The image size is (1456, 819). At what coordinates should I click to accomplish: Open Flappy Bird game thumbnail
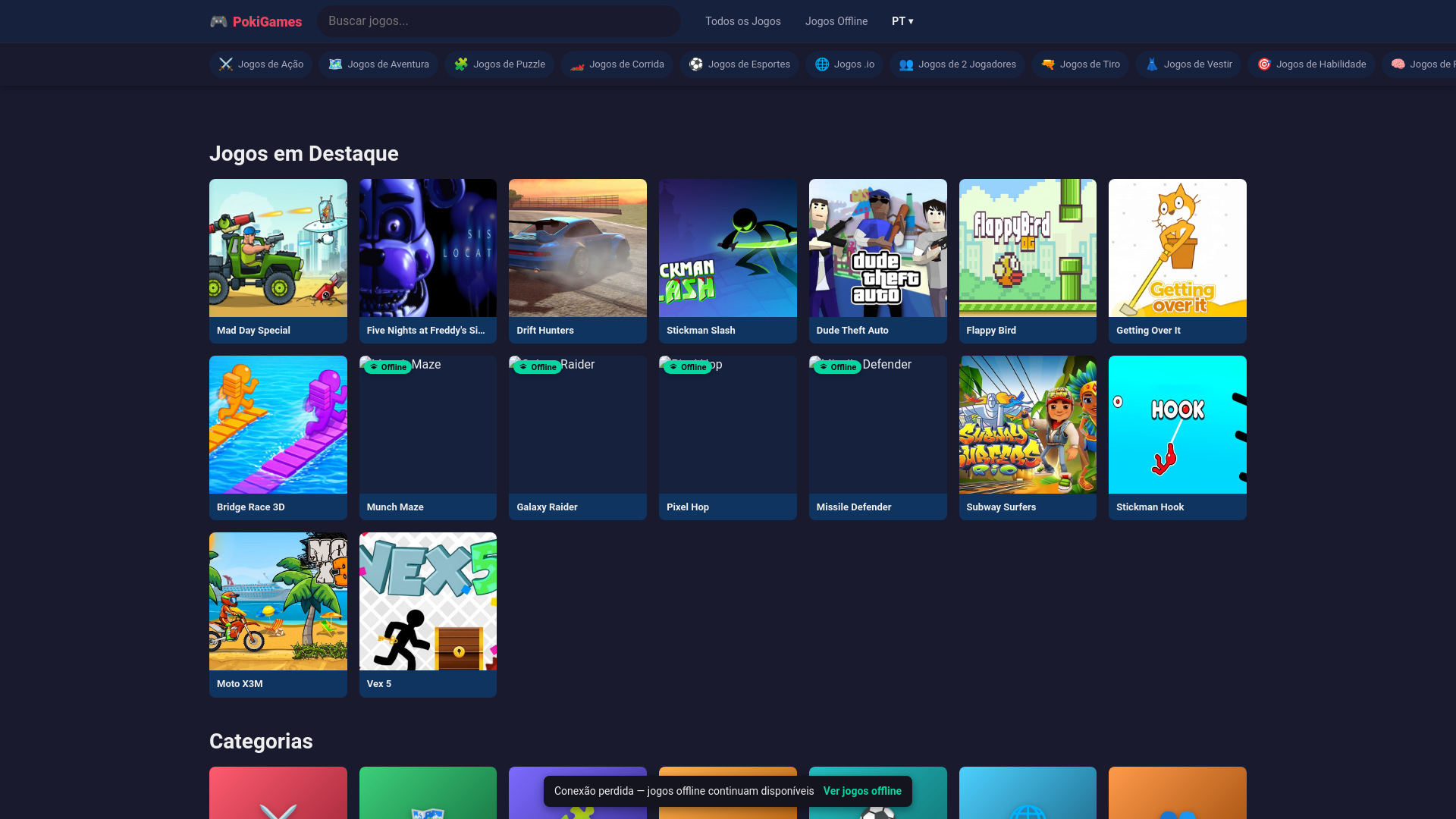tap(1028, 248)
